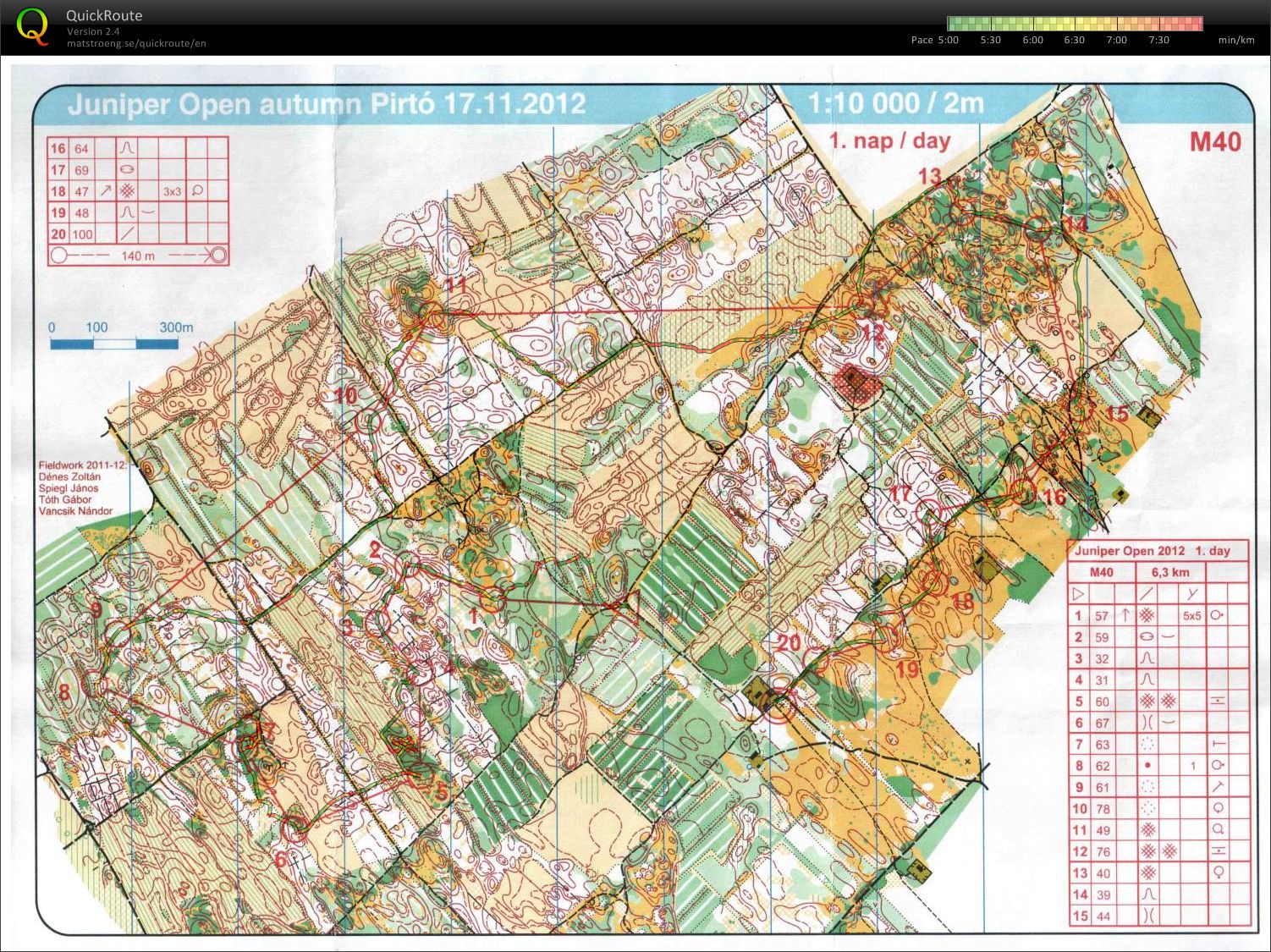The width and height of the screenshot is (1271, 952).
Task: Click the Fieldwork 2011-12 credit line
Action: pos(83,465)
